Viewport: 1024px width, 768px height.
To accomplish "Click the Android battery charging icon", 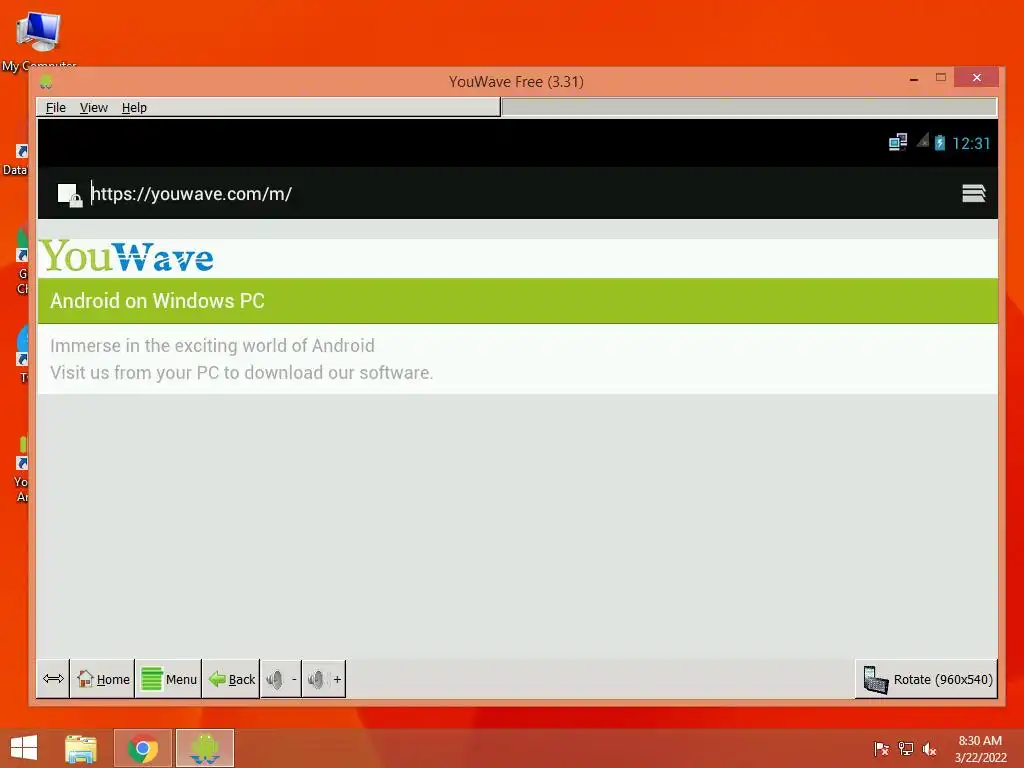I will coord(940,142).
